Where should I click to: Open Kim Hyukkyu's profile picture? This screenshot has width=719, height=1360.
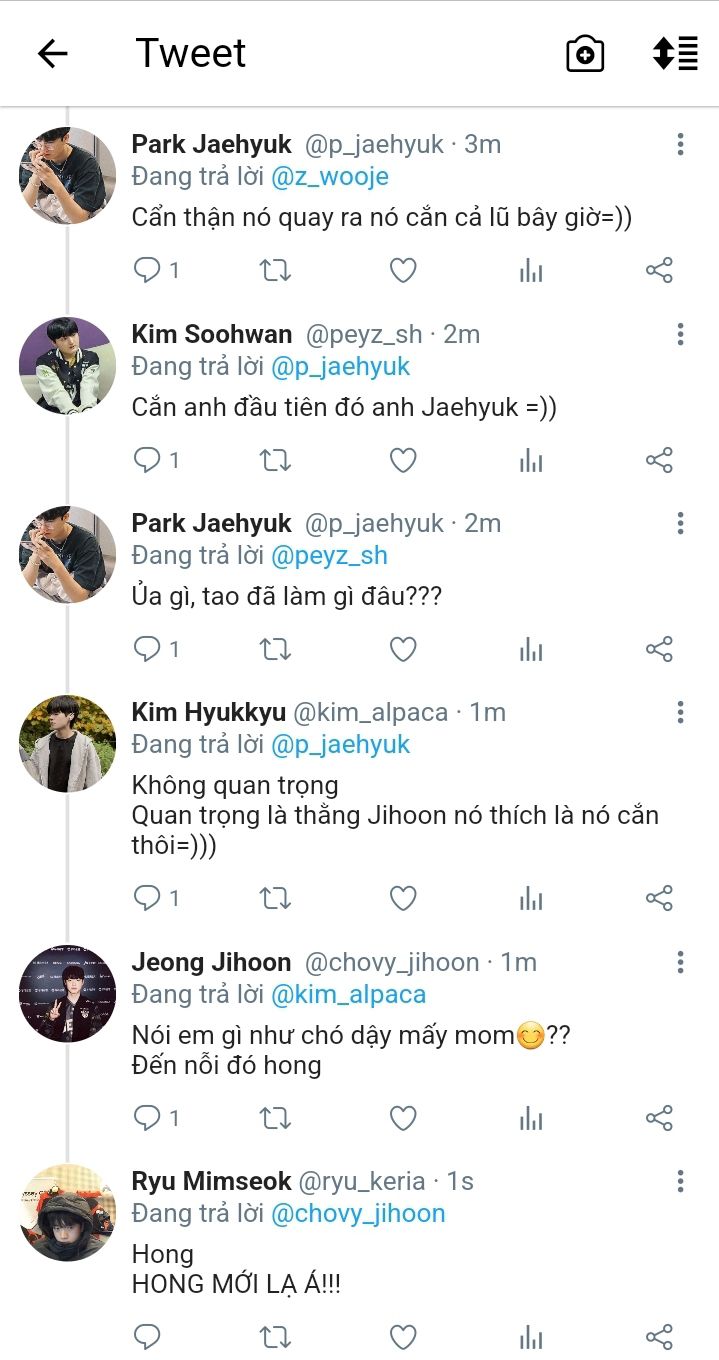[x=68, y=744]
